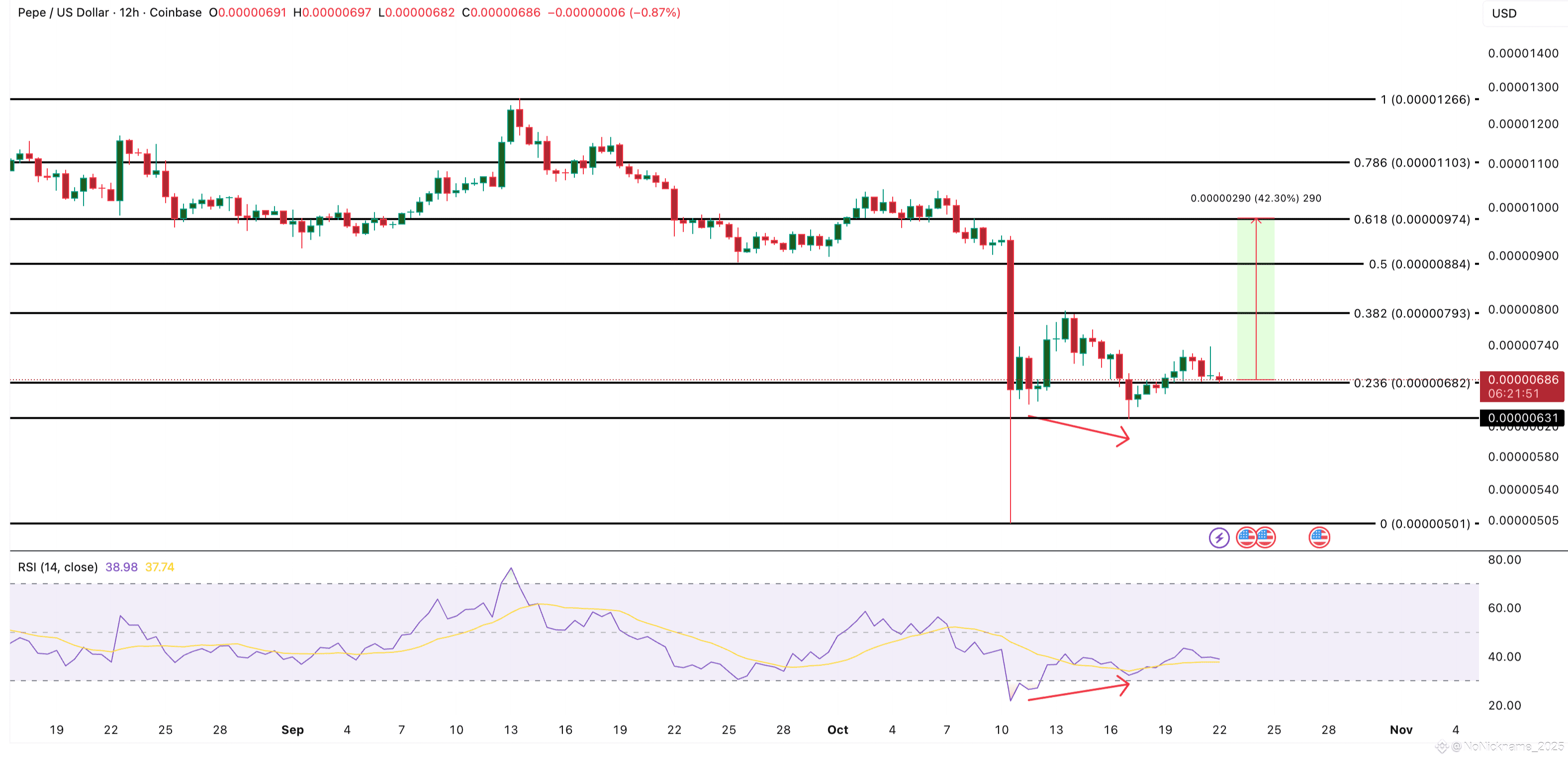Select the 0.618 (0.00000974) Fibonacci label

point(1411,219)
